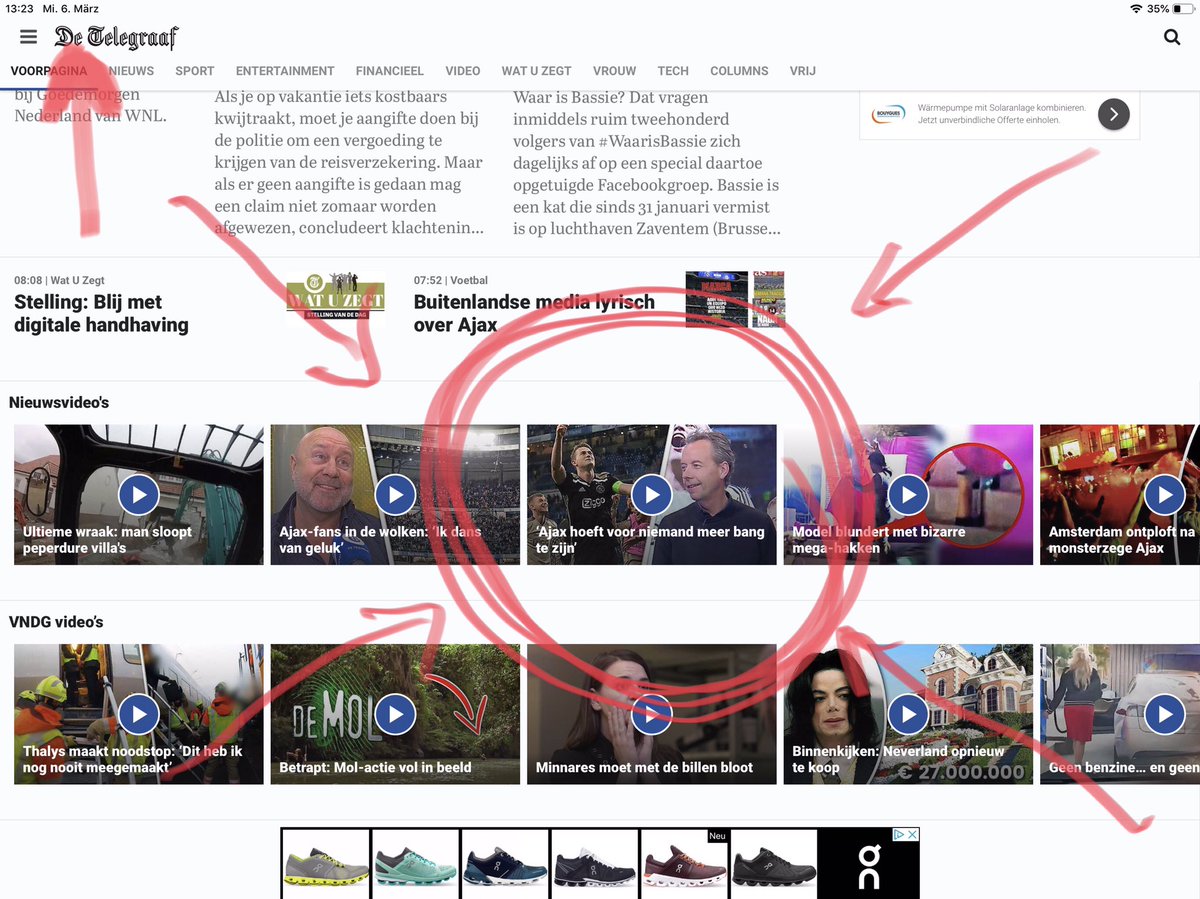This screenshot has height=899, width=1200.
Task: Play 'Amsterdam ontploft na monsterzege Ajax' video
Action: pyautogui.click(x=1164, y=494)
